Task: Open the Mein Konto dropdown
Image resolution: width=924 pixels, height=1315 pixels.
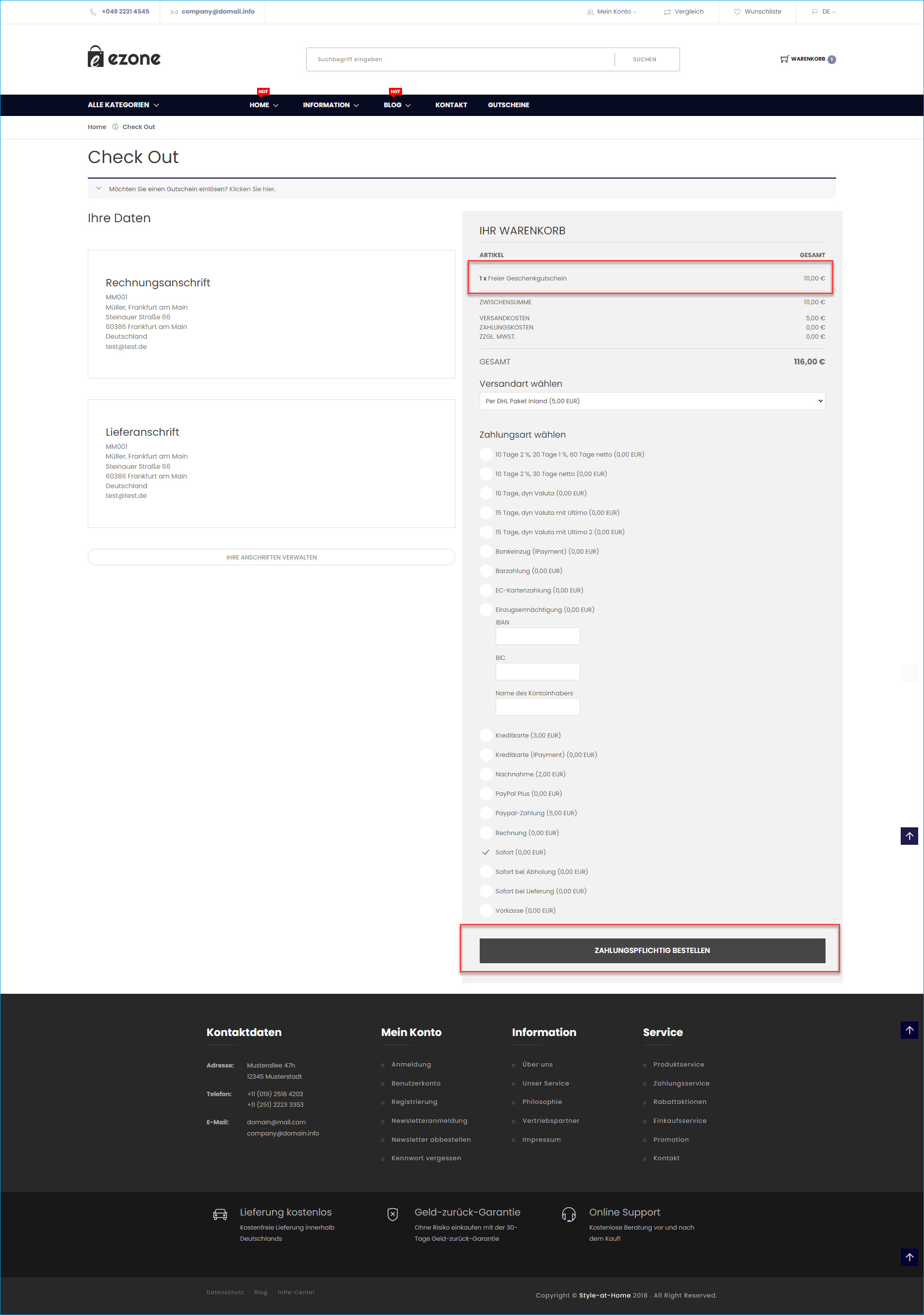Action: point(616,12)
